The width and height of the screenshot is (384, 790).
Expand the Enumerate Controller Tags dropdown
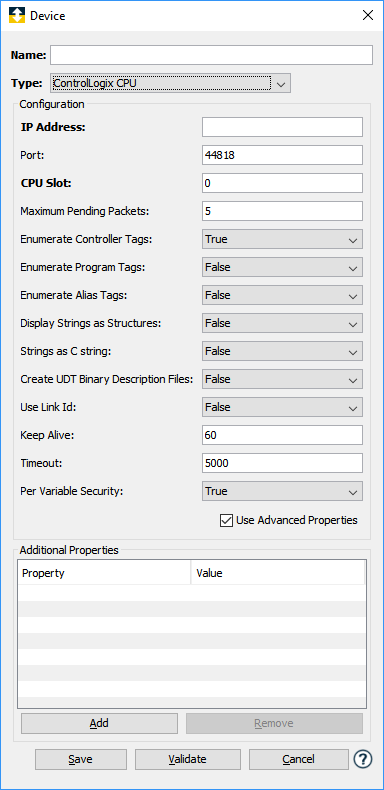282,239
